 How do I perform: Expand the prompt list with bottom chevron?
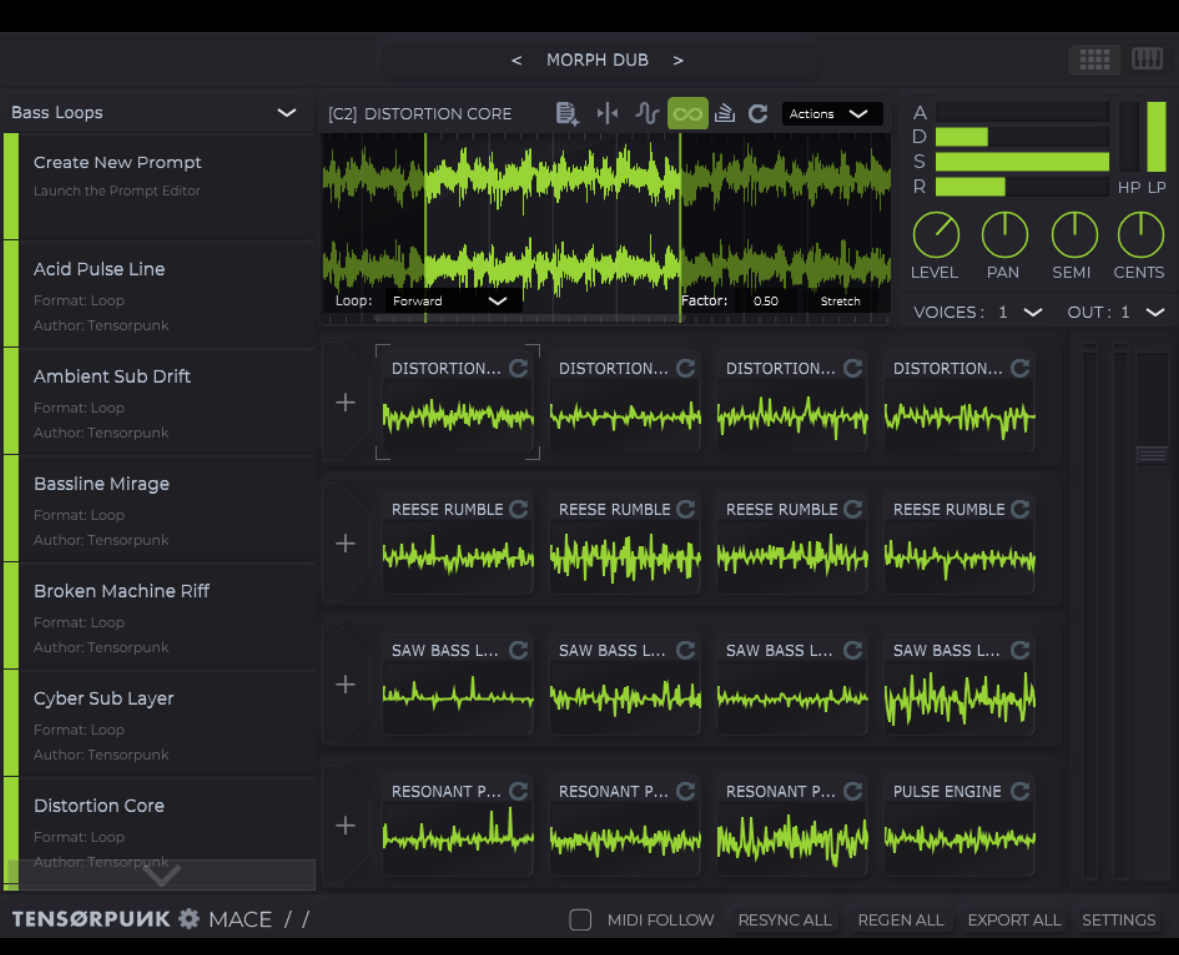161,875
